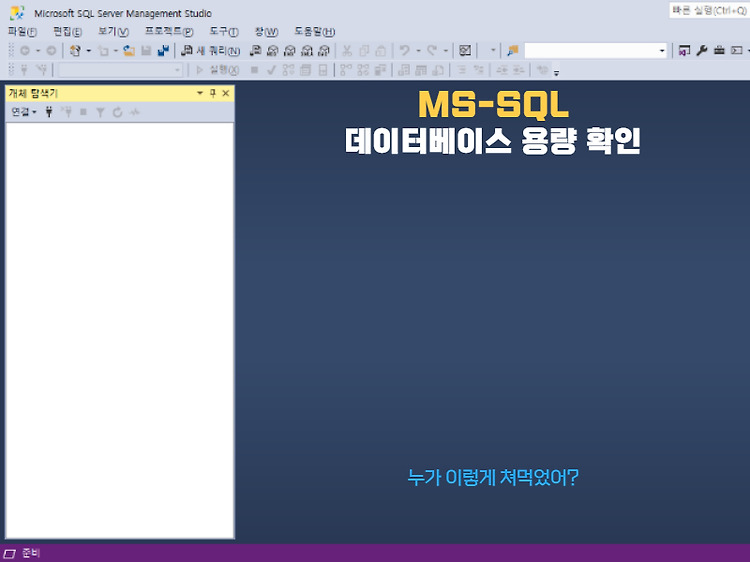Click the Paste clipboard icon

point(381,50)
